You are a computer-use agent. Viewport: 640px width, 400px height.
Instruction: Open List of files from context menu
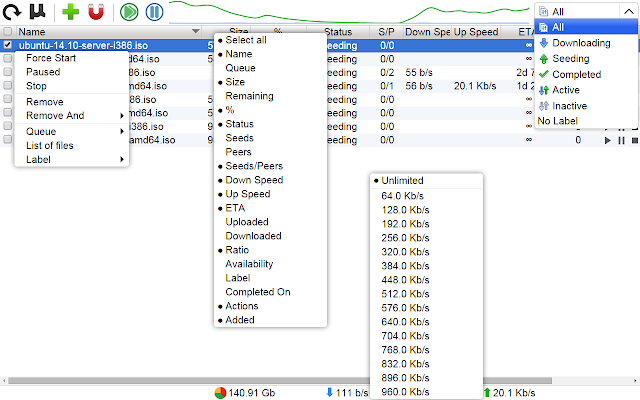(x=71, y=146)
